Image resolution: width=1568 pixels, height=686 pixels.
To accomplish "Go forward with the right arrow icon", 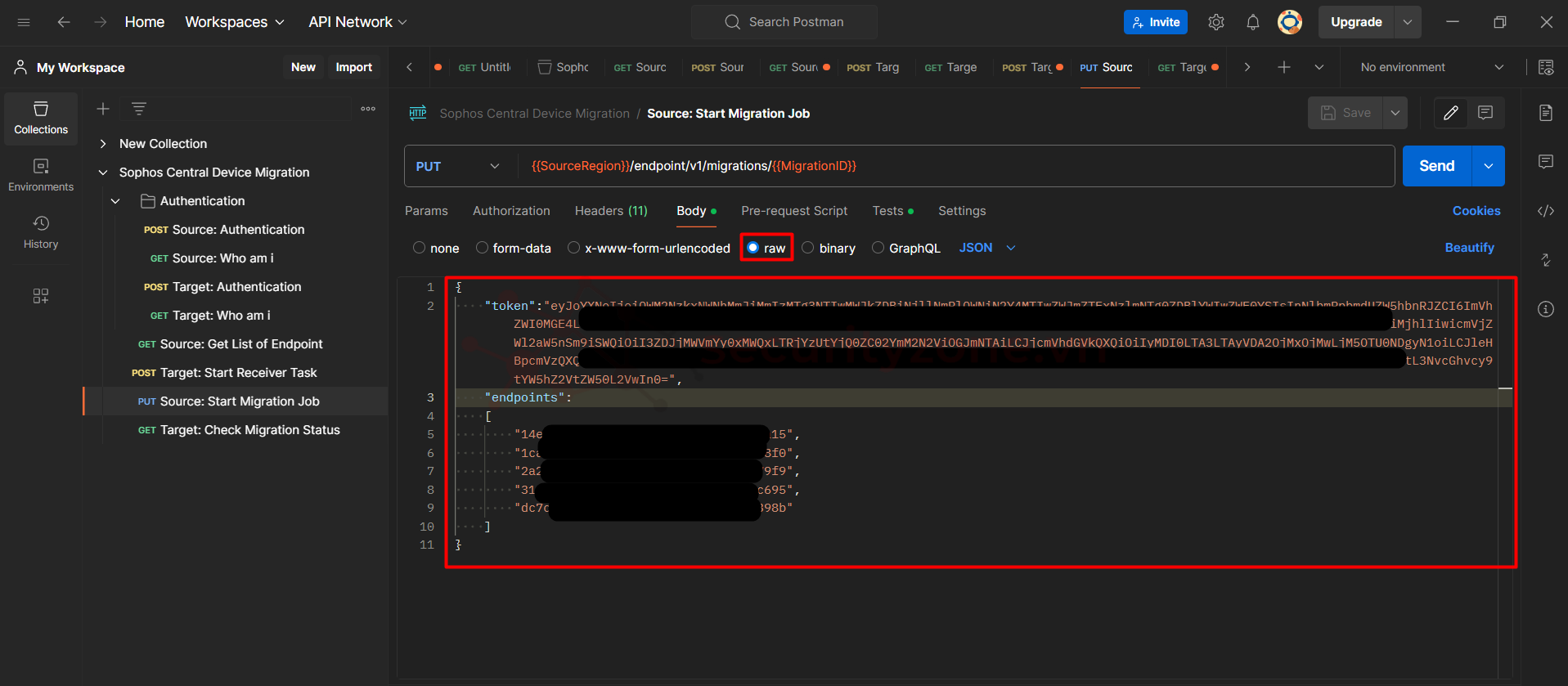I will pos(101,22).
